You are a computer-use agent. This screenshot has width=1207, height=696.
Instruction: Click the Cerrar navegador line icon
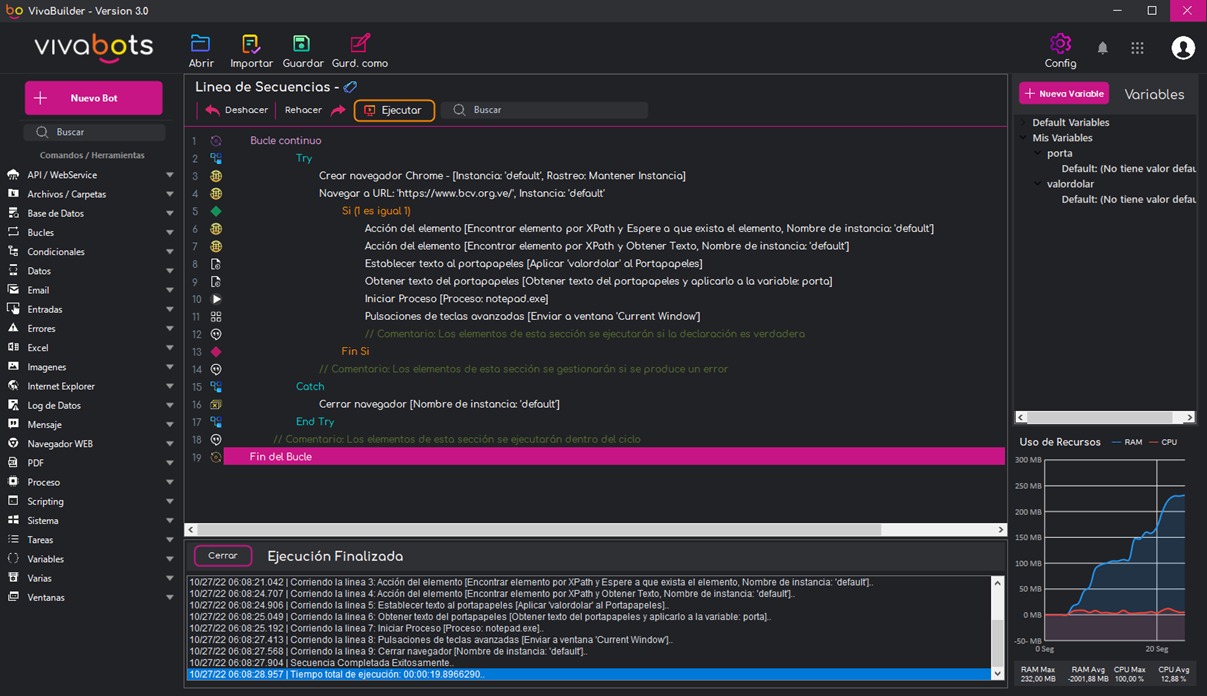tap(216, 404)
